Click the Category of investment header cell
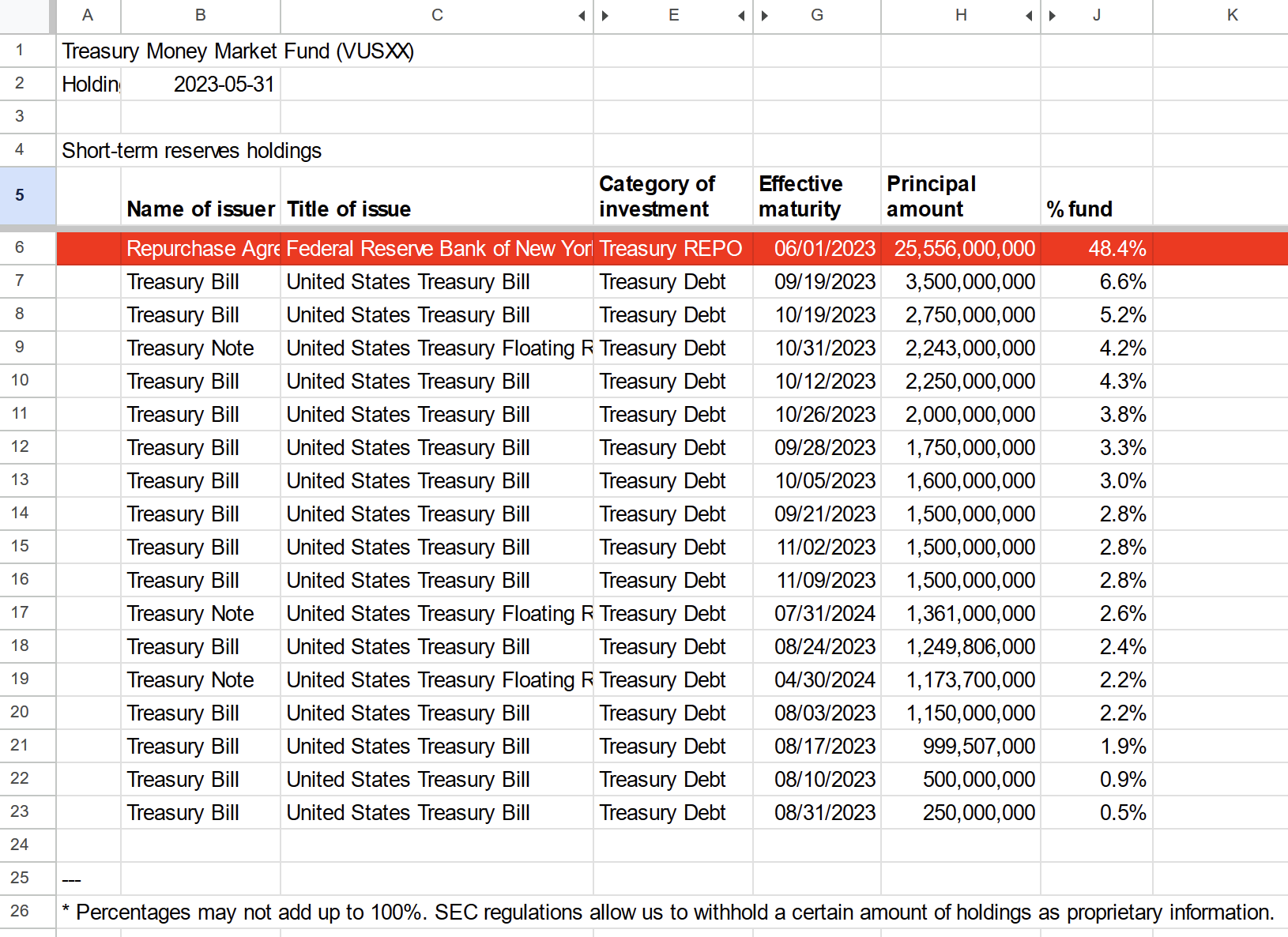The height and width of the screenshot is (937, 1288). 673,196
